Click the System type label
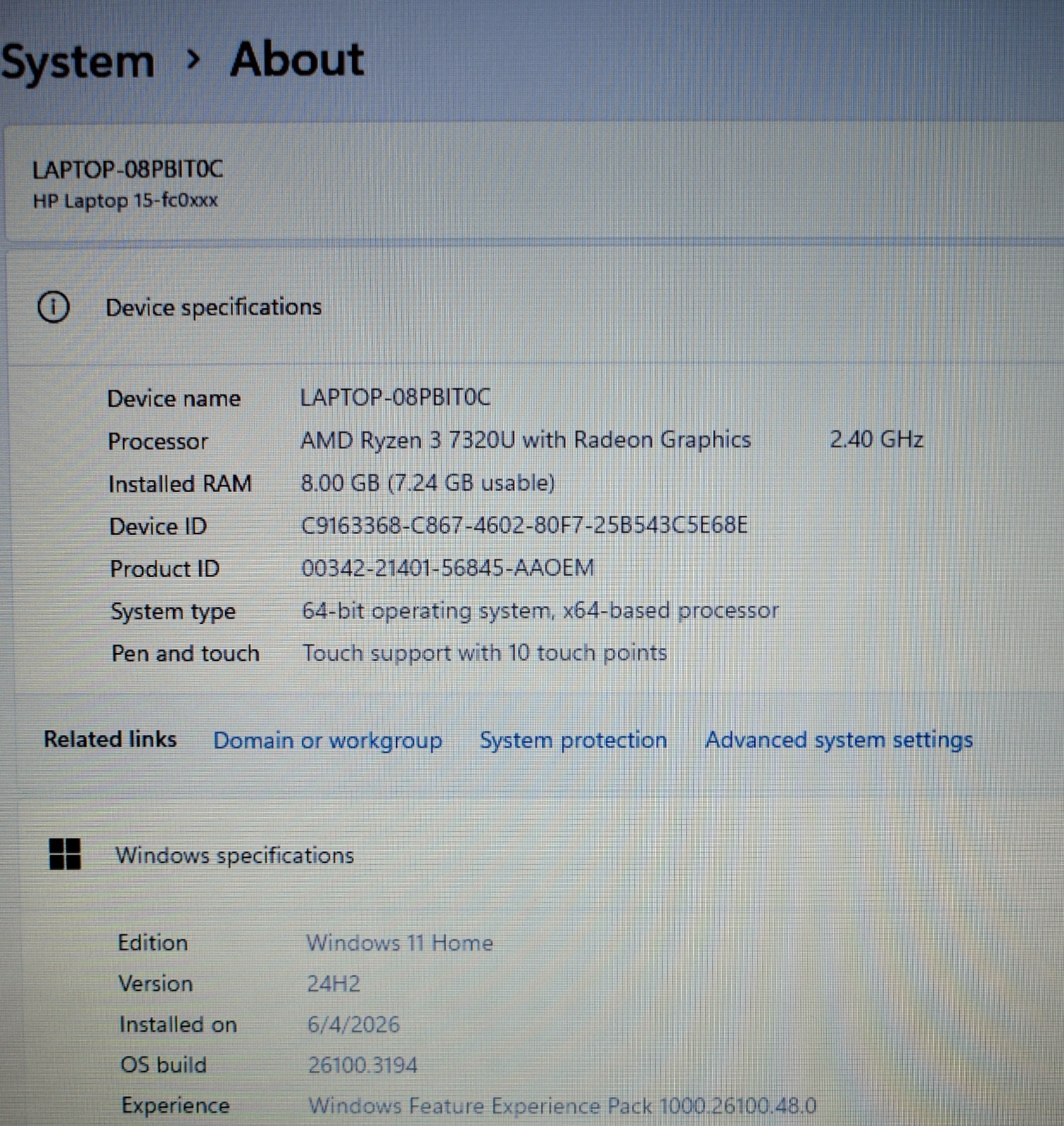 173,612
